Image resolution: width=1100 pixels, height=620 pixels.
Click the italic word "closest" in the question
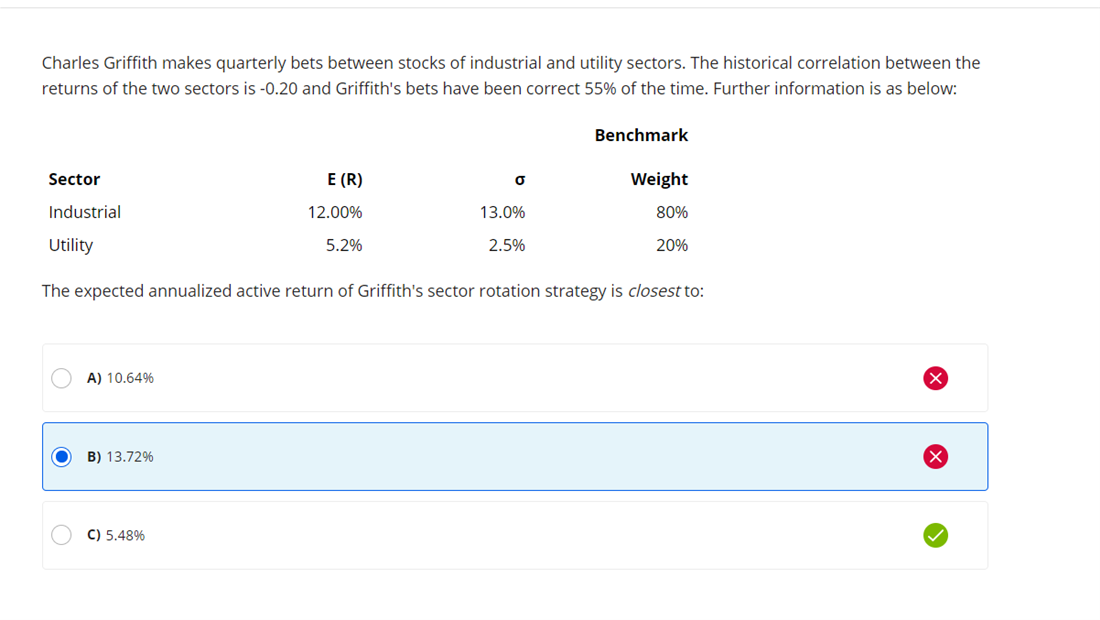pyautogui.click(x=654, y=291)
